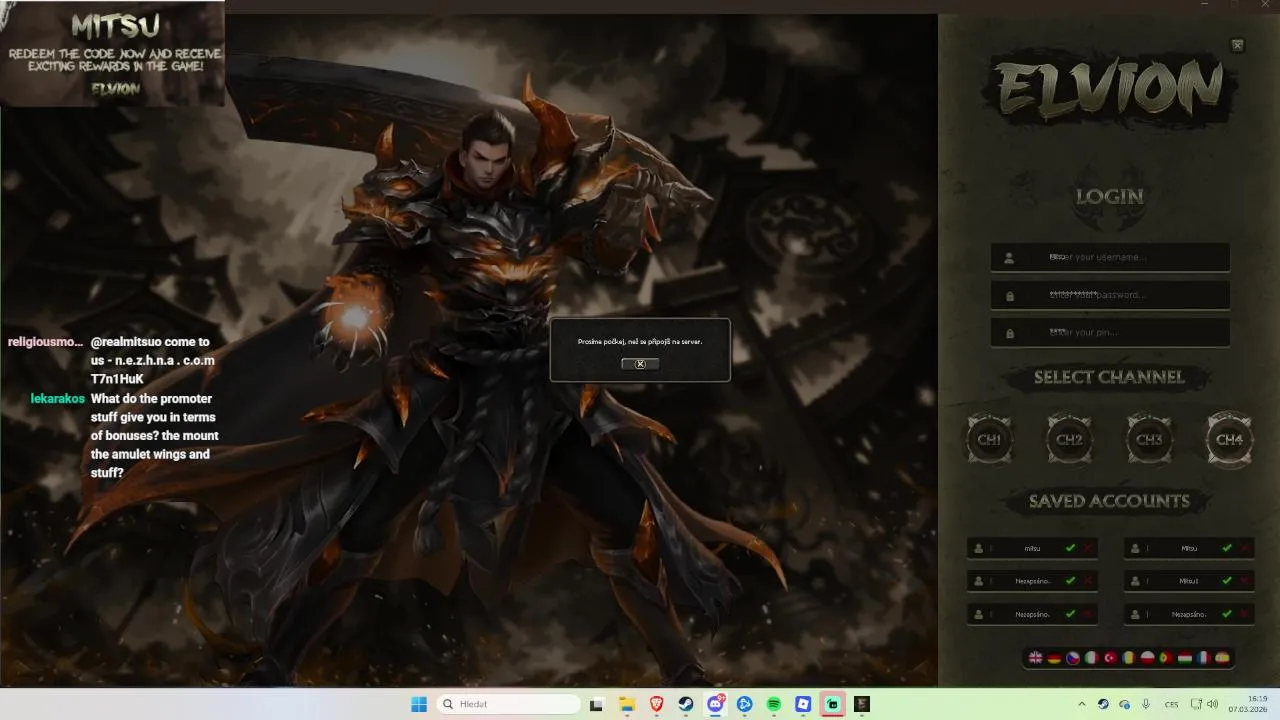Image resolution: width=1280 pixels, height=720 pixels.
Task: Click the Hledat taskbar search box
Action: (510, 704)
